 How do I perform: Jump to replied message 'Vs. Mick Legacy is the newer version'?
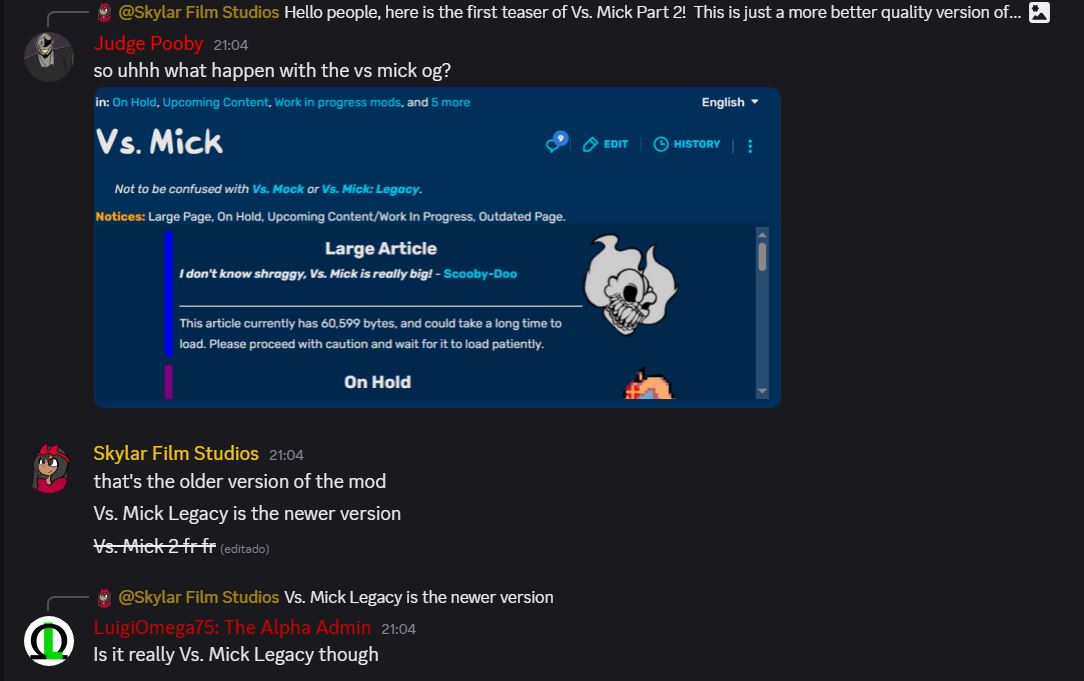click(x=419, y=597)
